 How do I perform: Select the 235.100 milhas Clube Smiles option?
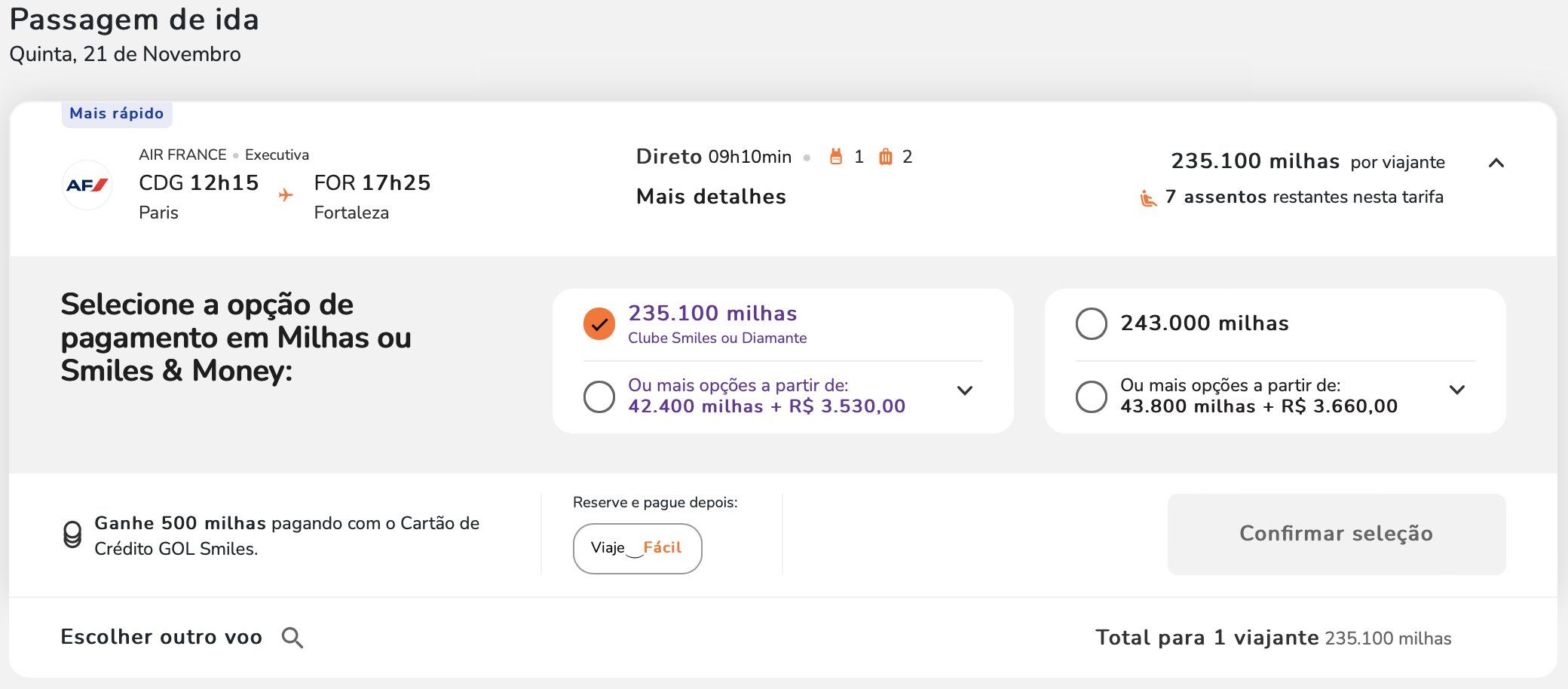(599, 324)
